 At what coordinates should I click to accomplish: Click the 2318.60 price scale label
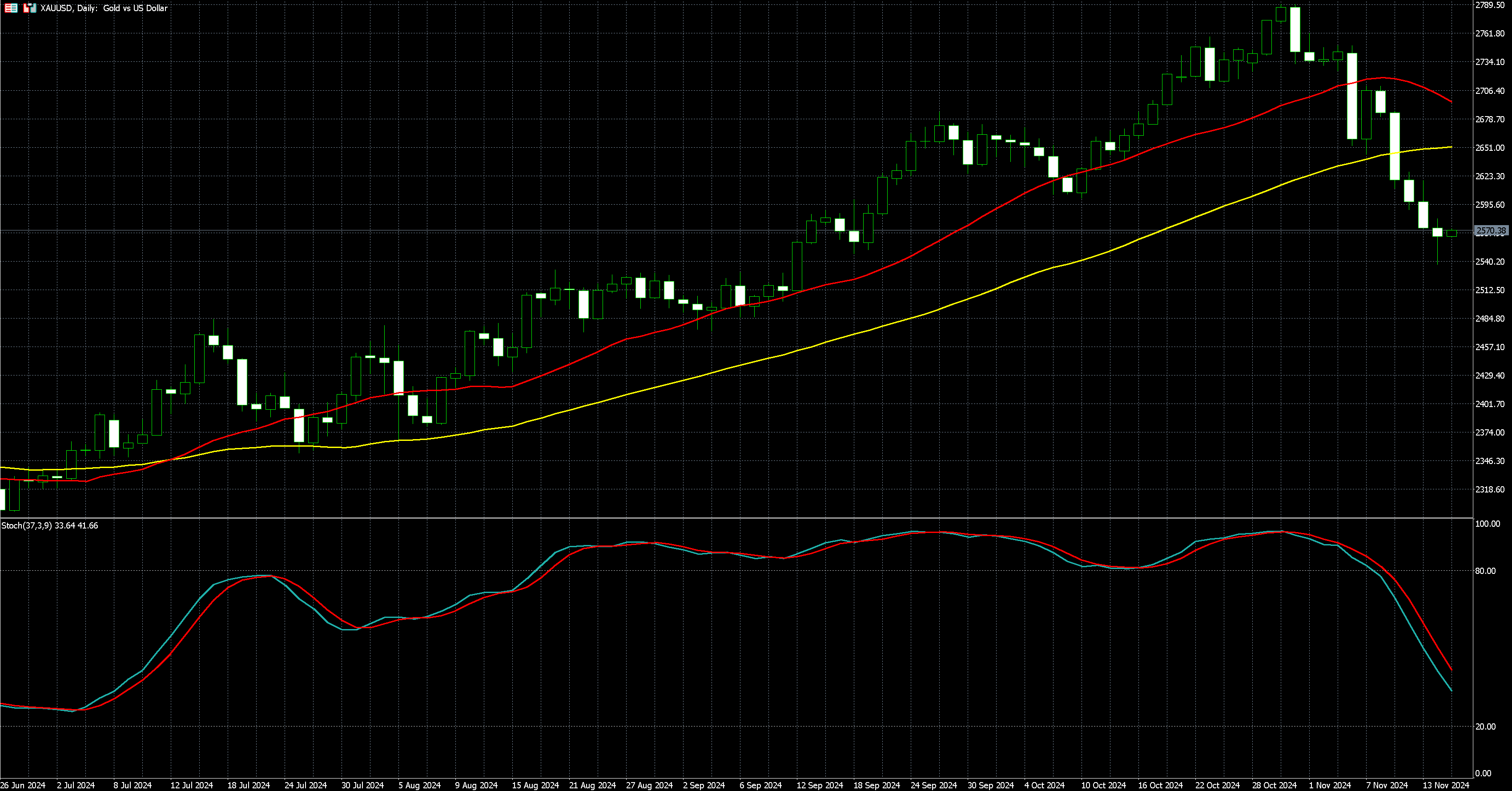point(1490,489)
